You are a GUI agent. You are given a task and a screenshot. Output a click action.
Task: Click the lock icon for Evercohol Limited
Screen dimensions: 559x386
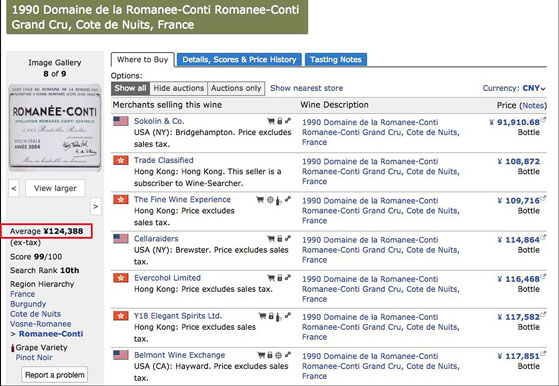(x=280, y=278)
